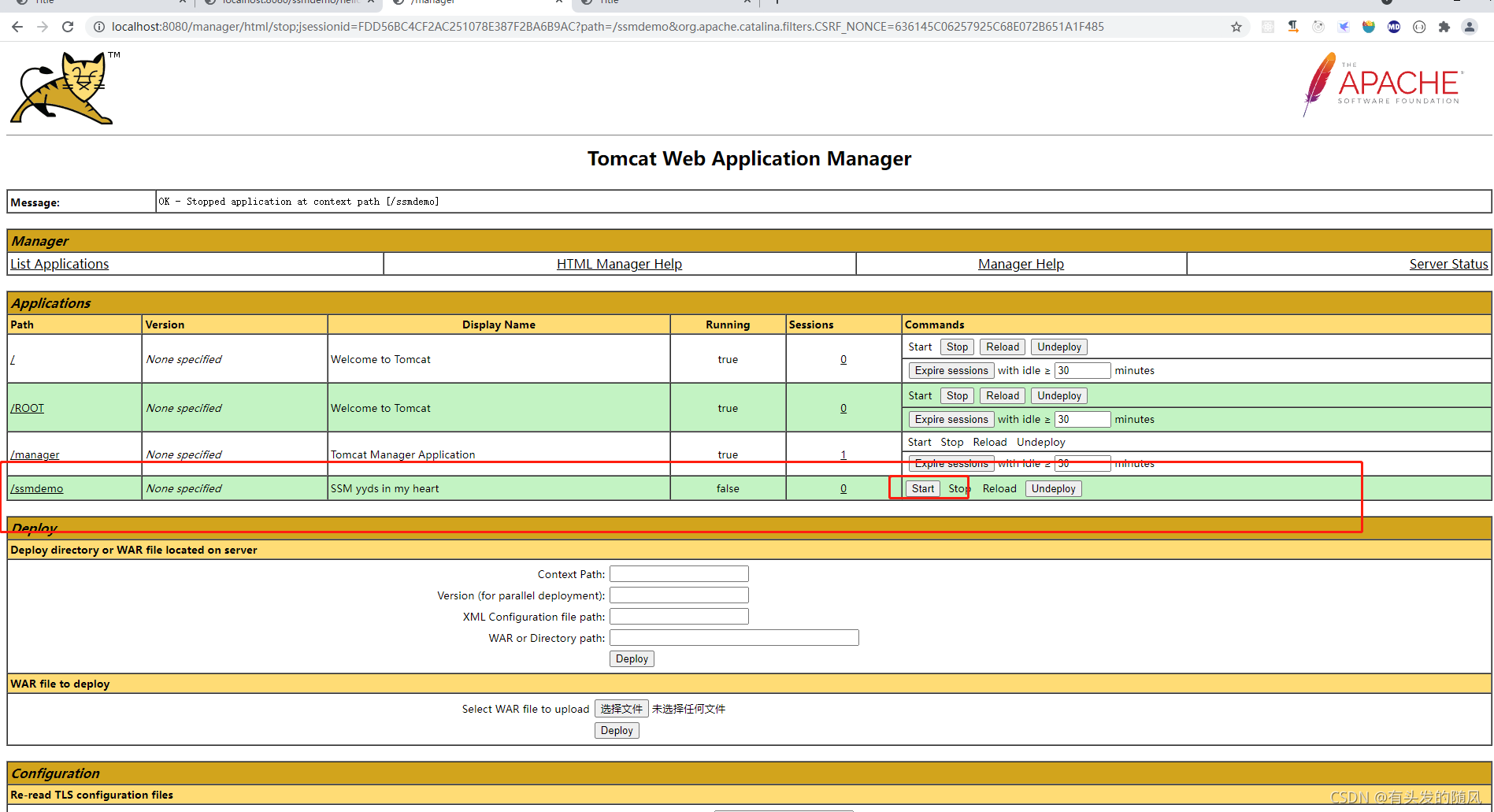Open the /ROOT application path link
Viewport: 1494px width, 812px height.
tap(28, 408)
